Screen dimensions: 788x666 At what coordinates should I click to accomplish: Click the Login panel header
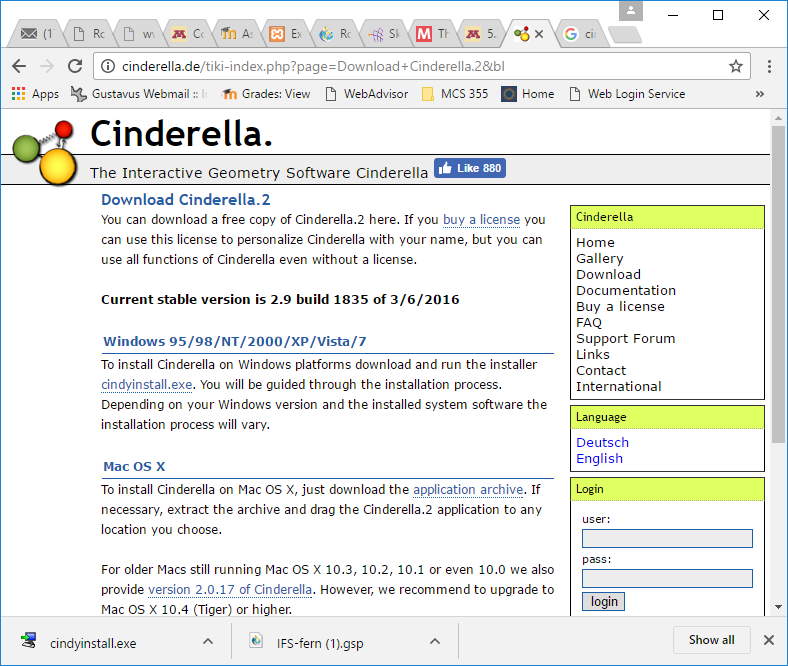point(667,489)
